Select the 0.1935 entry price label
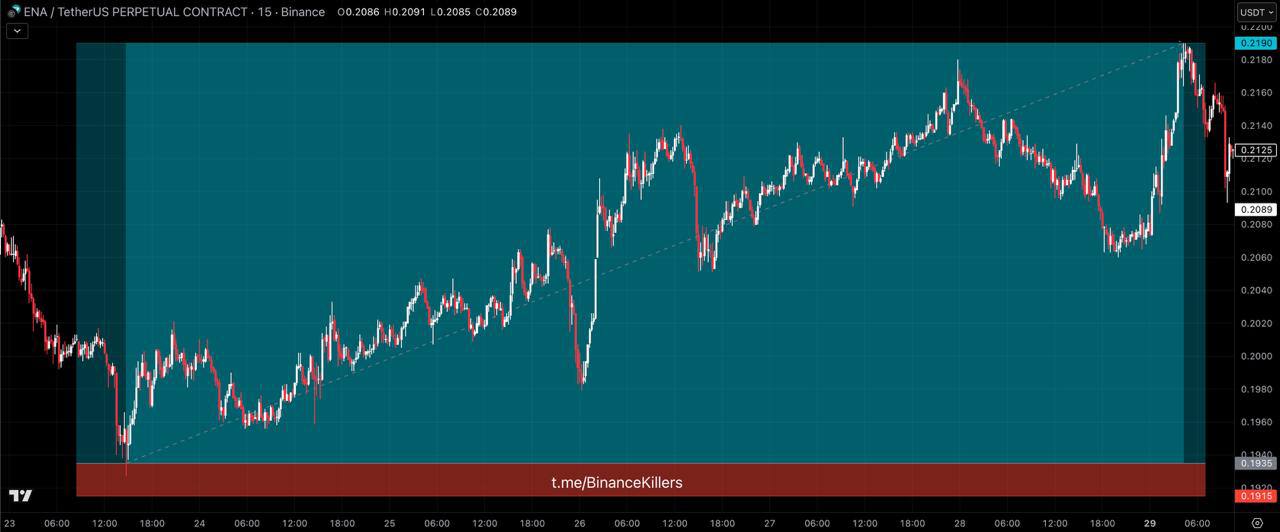This screenshot has height=532, width=1280. [1256, 463]
